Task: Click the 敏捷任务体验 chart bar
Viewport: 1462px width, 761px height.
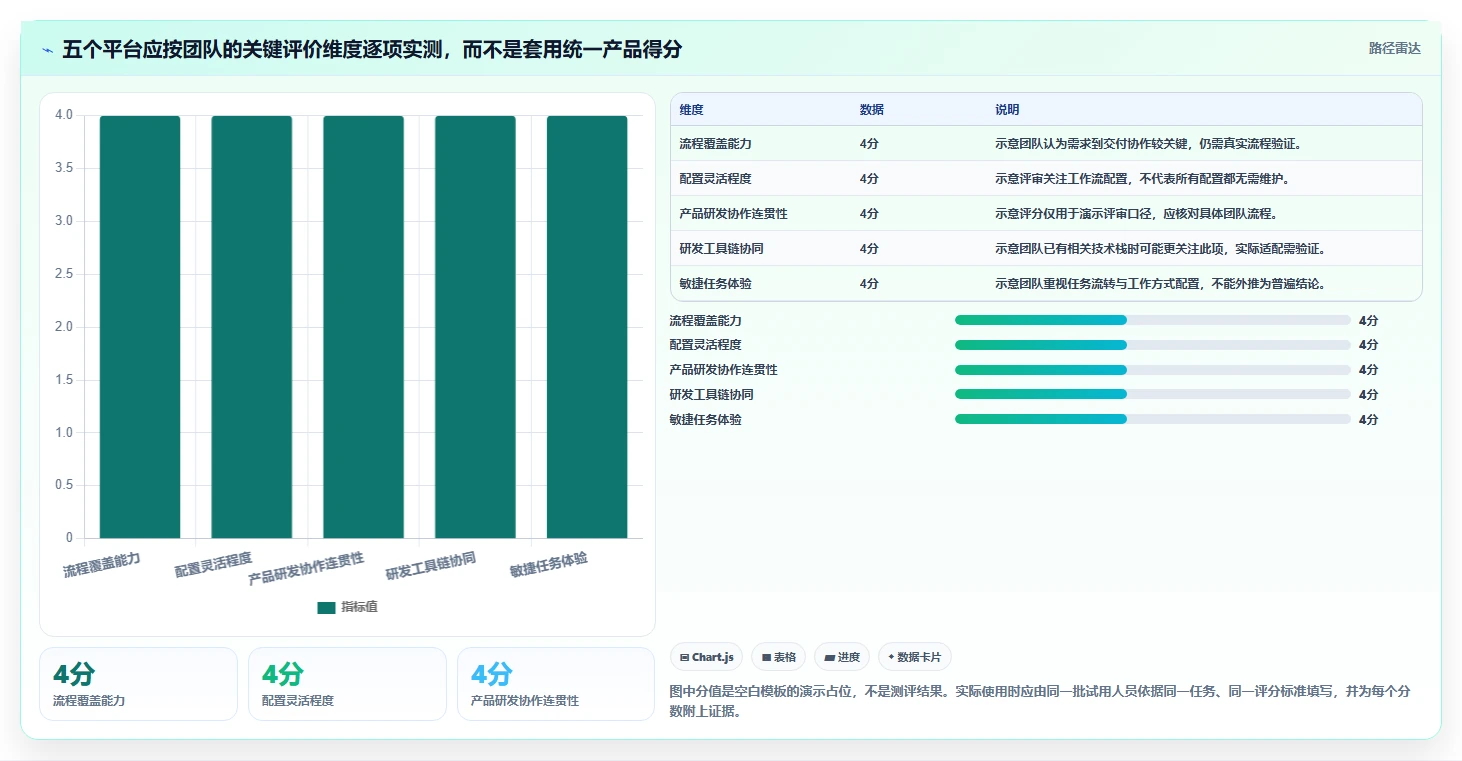Action: pos(587,327)
